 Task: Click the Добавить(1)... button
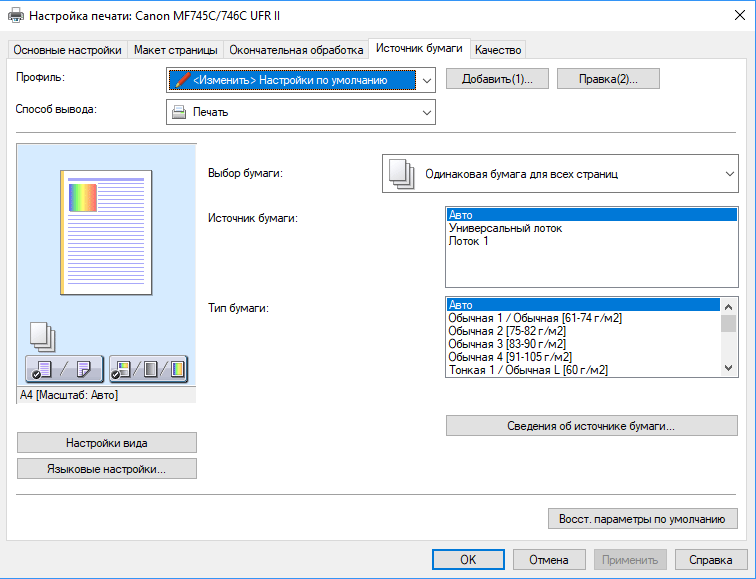(x=497, y=79)
